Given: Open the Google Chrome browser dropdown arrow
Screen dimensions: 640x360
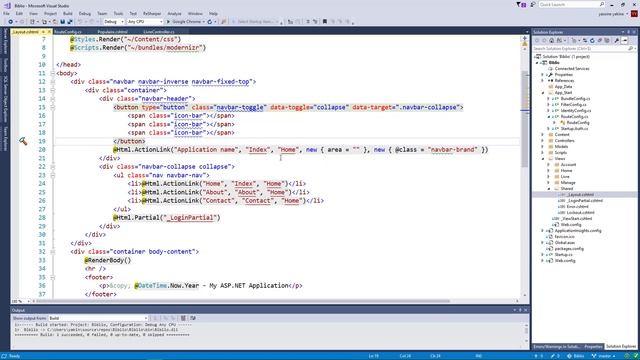Looking at the screenshot, I should (204, 22).
